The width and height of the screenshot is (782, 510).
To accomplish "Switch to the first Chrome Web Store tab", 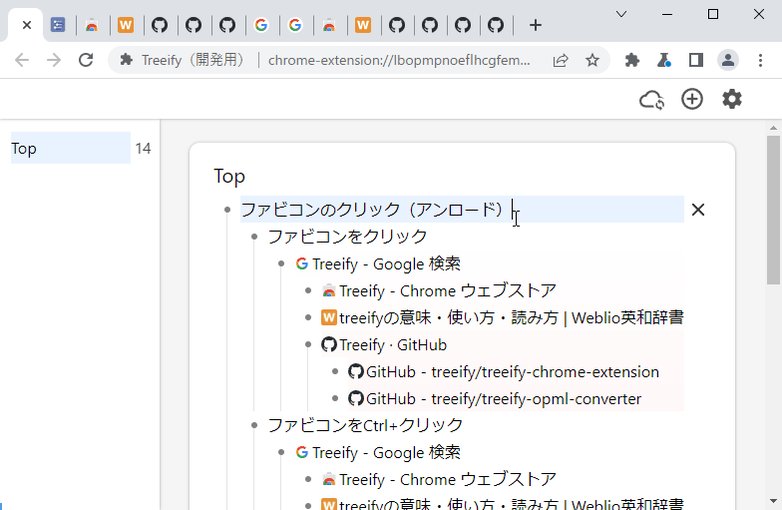I will [92, 25].
